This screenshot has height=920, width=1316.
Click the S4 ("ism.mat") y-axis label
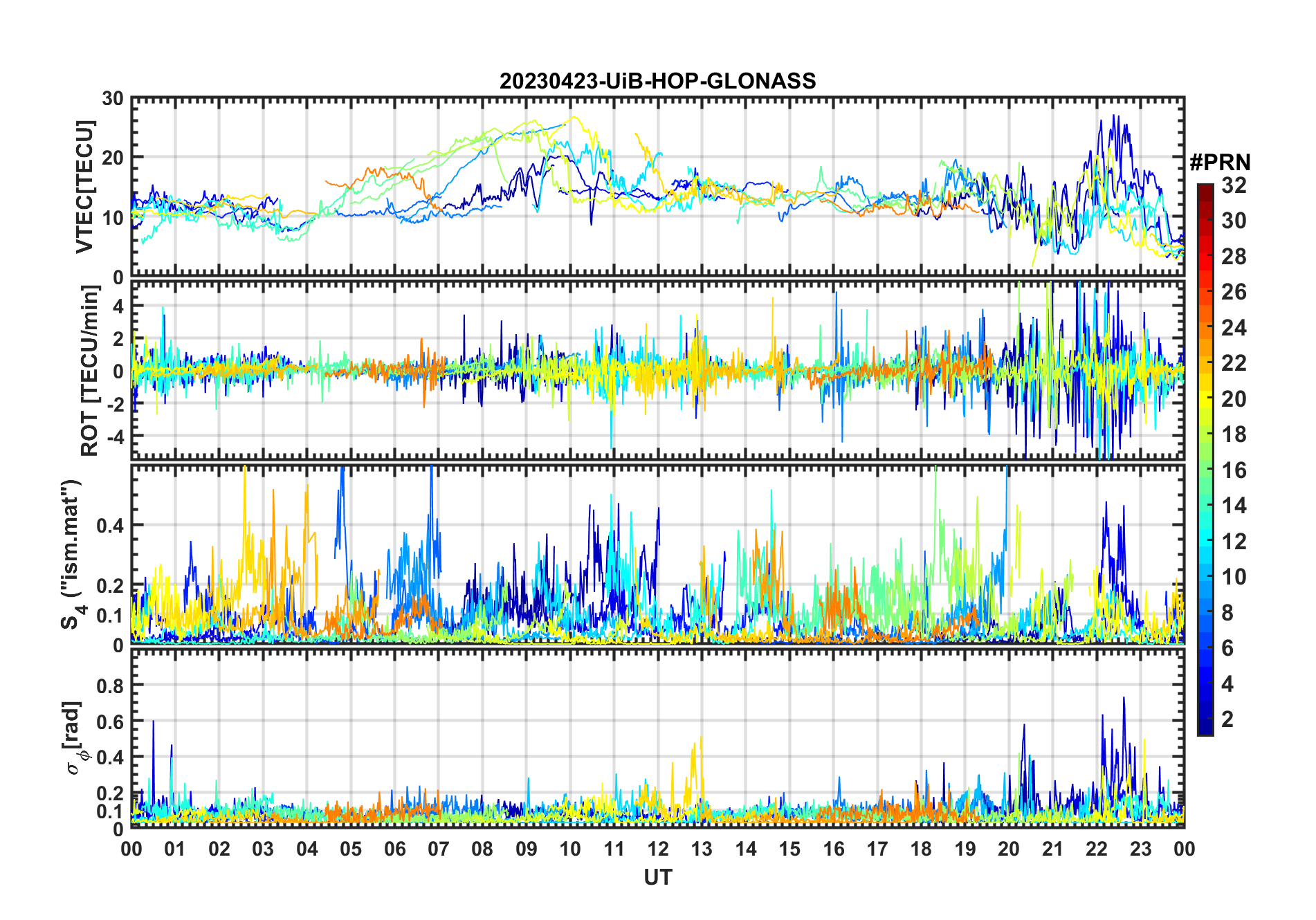(73, 555)
